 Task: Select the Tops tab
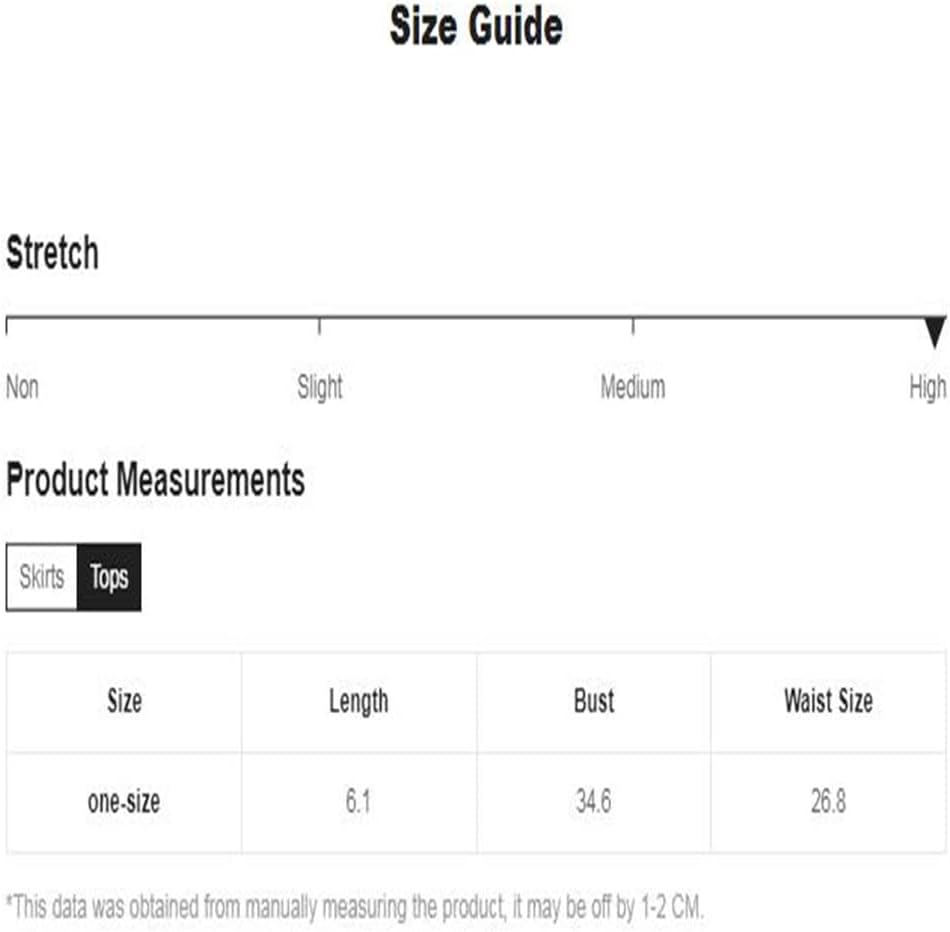[109, 577]
